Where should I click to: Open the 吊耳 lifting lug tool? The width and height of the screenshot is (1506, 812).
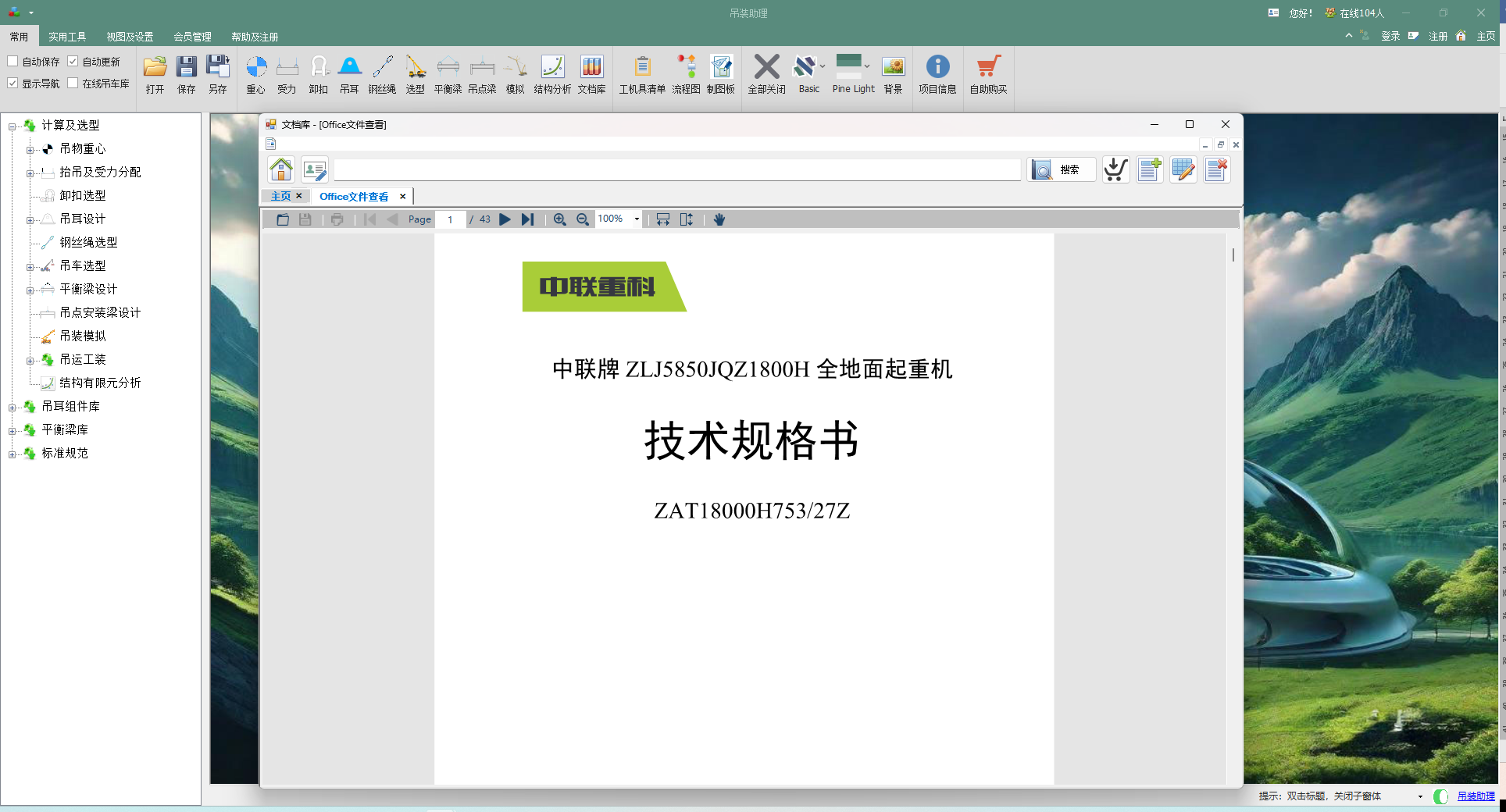[x=349, y=75]
